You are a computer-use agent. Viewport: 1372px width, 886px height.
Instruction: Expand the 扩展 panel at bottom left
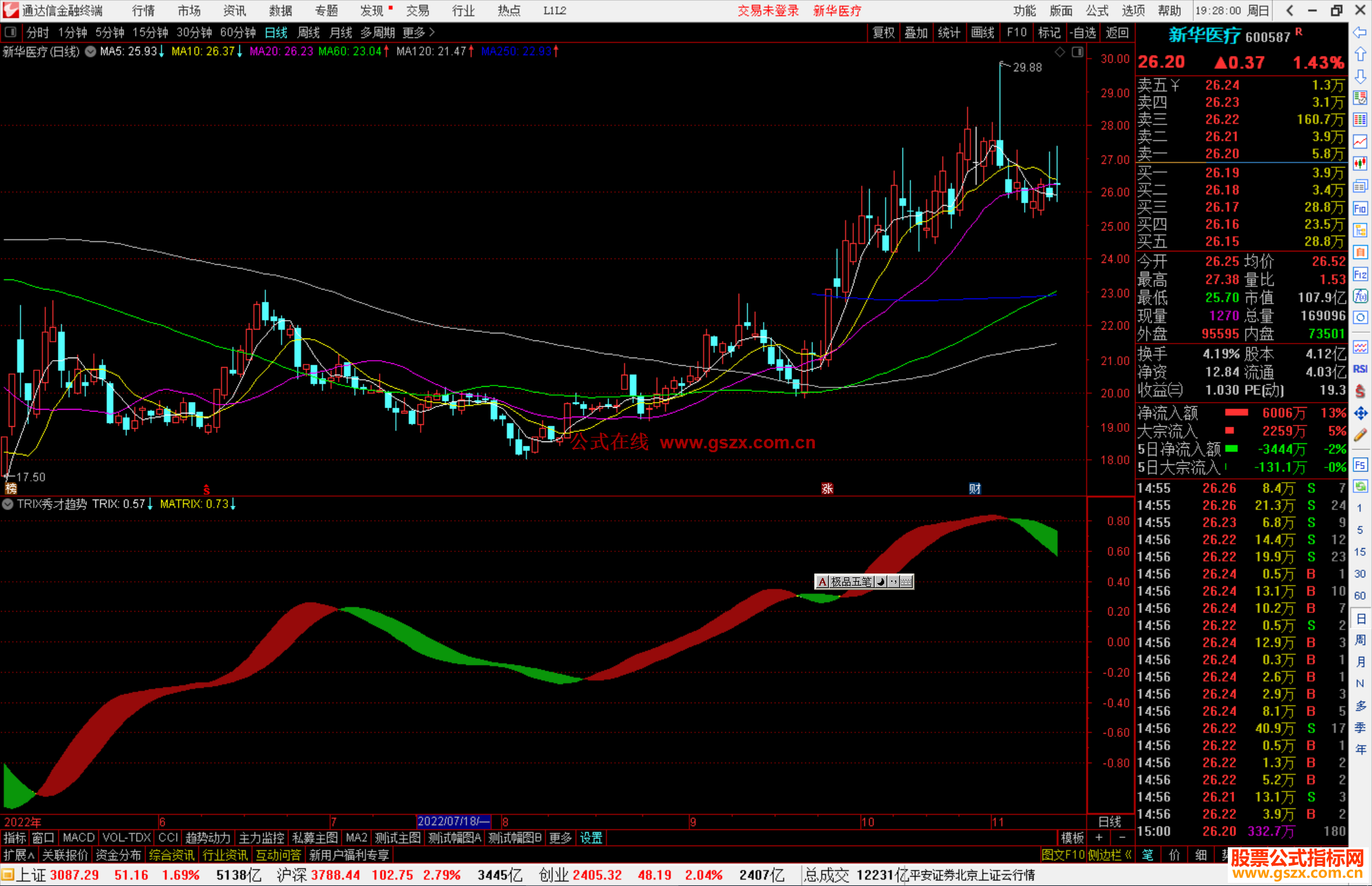[19, 855]
